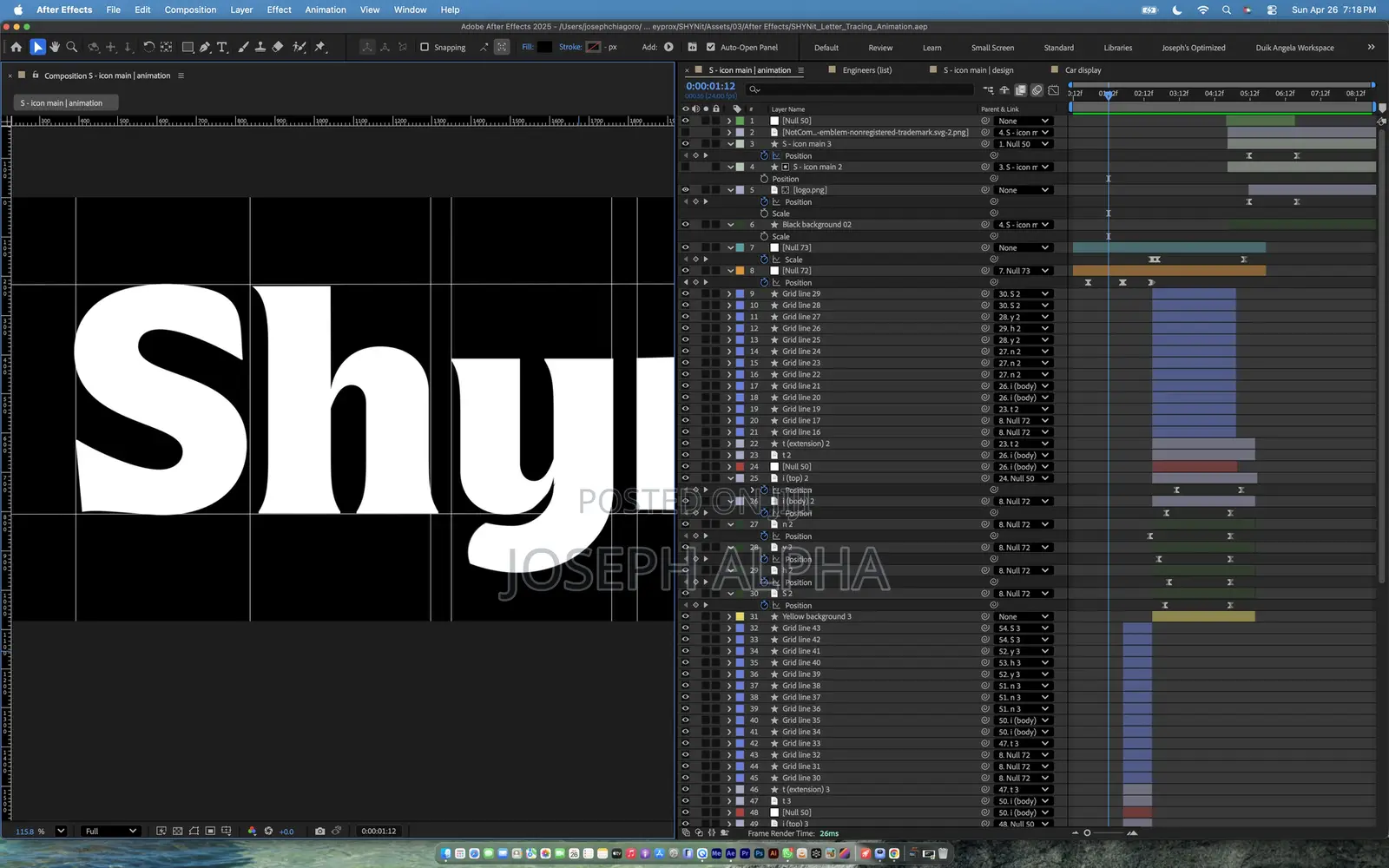Toggle the shy layers icon in timeline
Image resolution: width=1389 pixels, height=868 pixels.
point(1004,89)
